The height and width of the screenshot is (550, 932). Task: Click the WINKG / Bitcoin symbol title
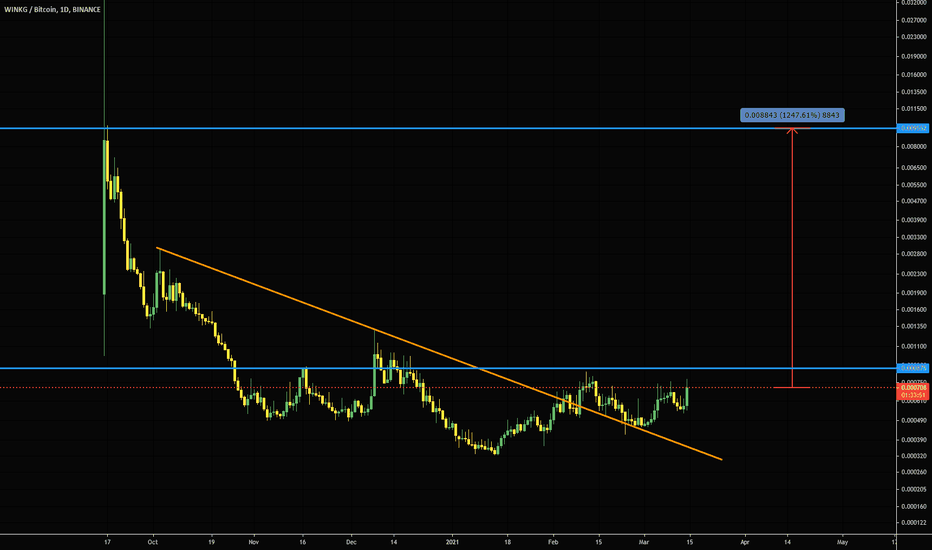tap(52, 10)
